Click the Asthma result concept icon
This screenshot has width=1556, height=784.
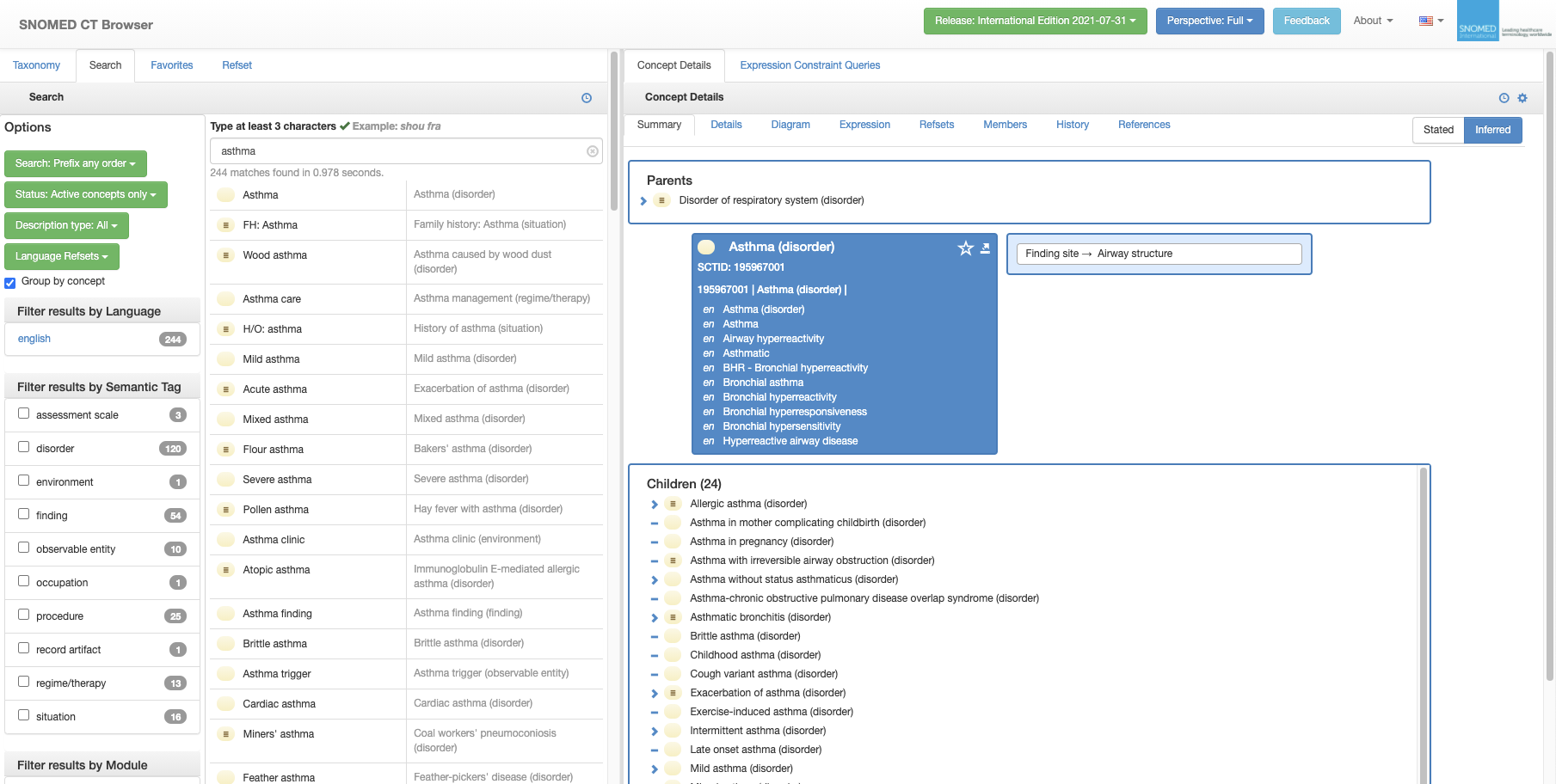(x=226, y=195)
